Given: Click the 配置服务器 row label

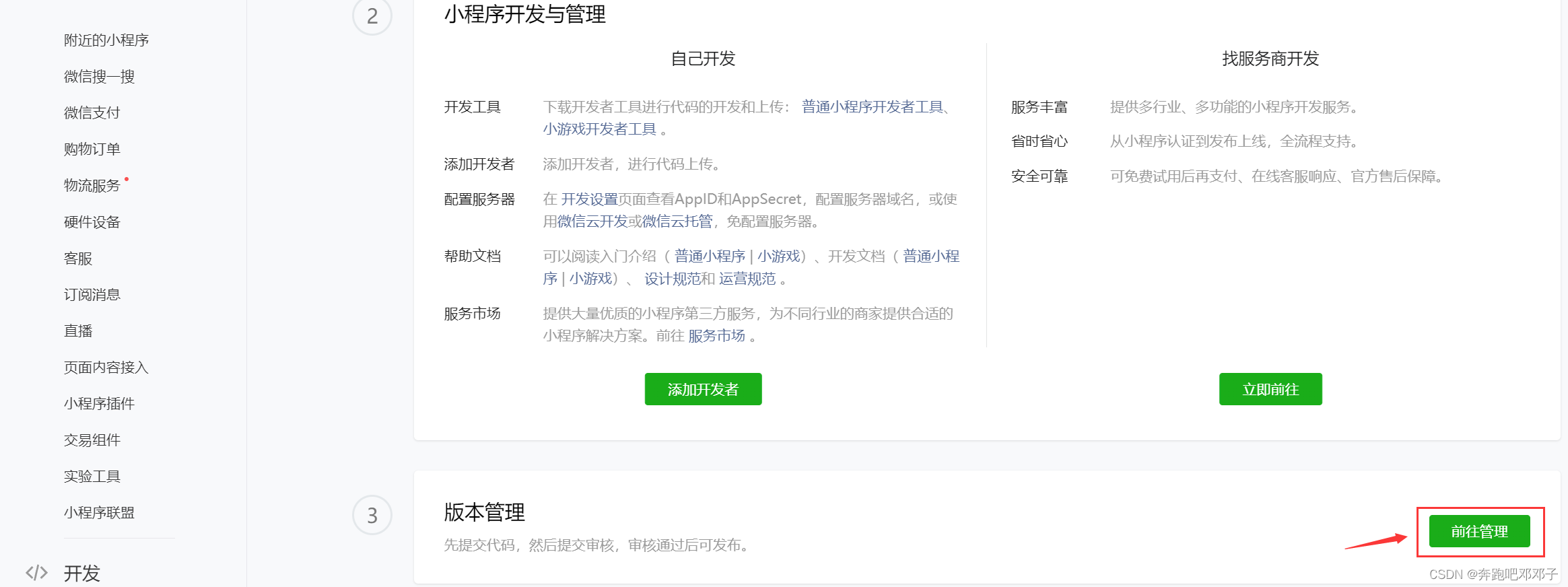Looking at the screenshot, I should [479, 199].
